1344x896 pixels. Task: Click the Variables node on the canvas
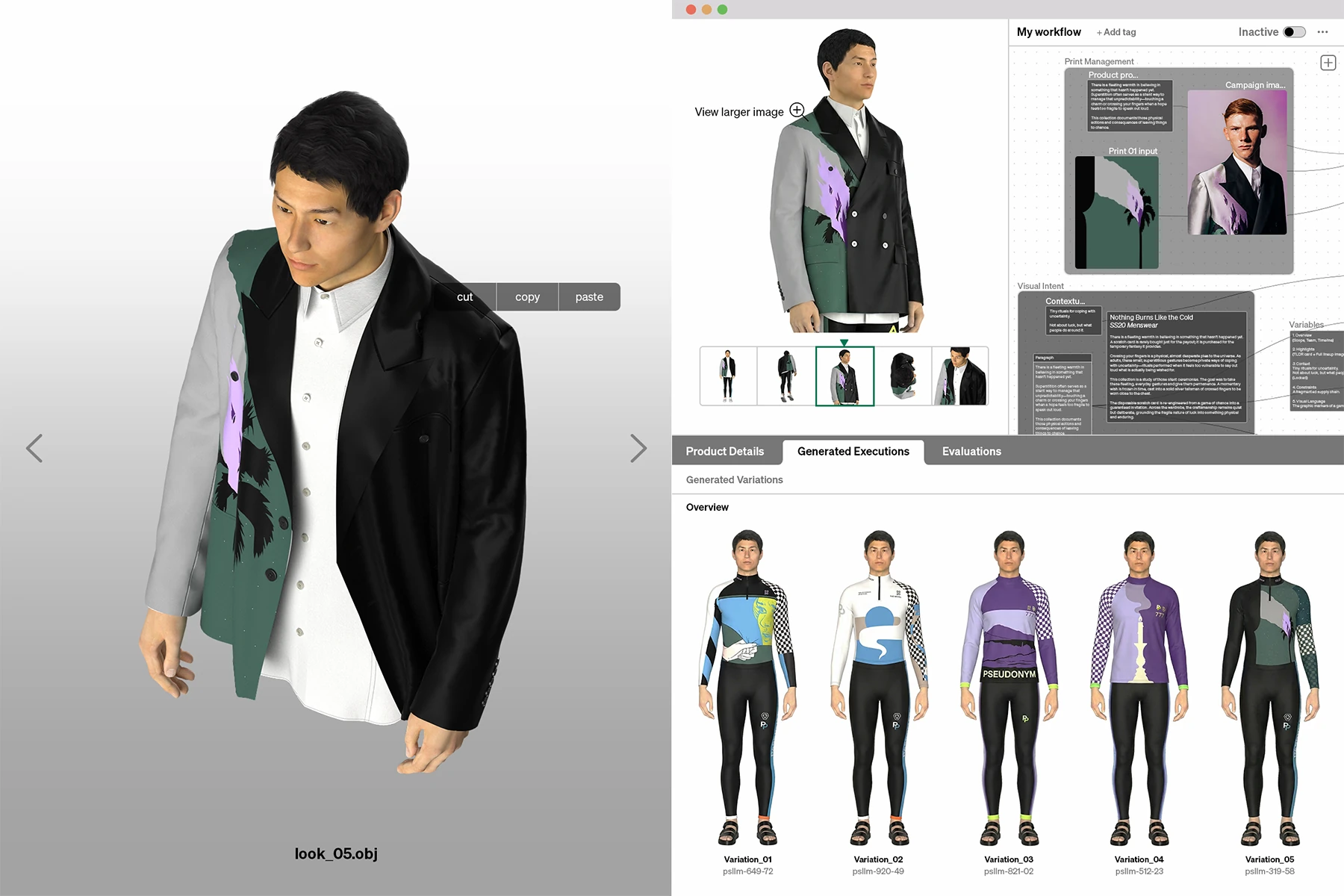(1317, 371)
